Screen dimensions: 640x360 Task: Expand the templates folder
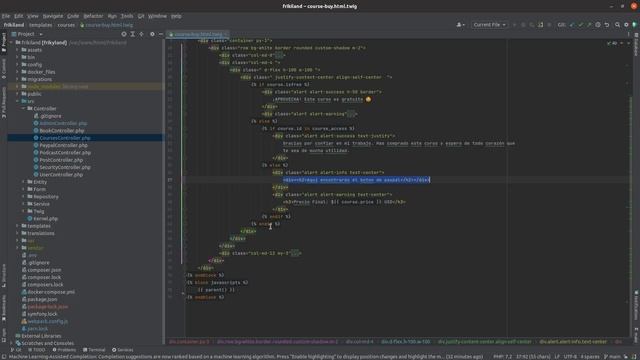[17, 226]
